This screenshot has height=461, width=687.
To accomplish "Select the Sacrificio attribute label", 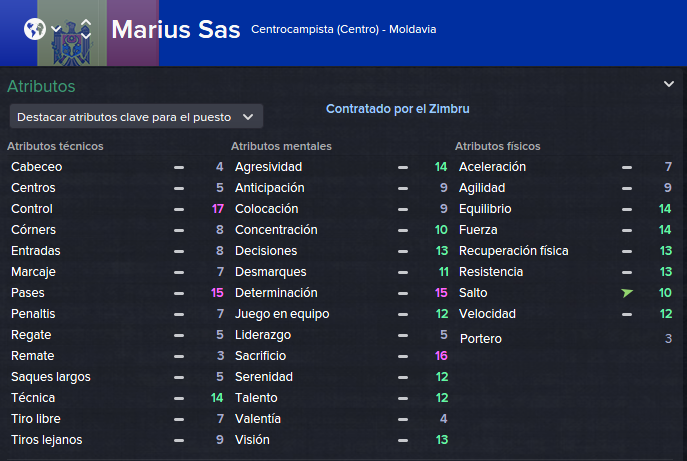I will tap(260, 356).
